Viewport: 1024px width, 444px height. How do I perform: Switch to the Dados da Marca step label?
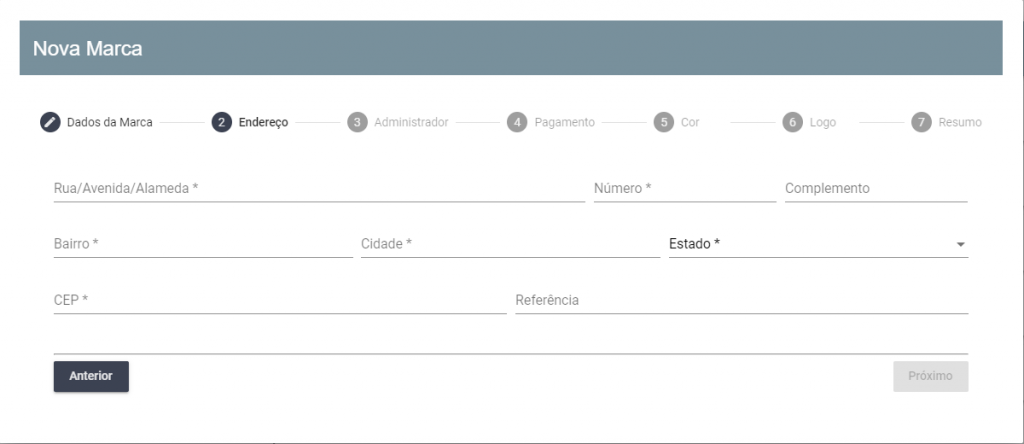[110, 122]
